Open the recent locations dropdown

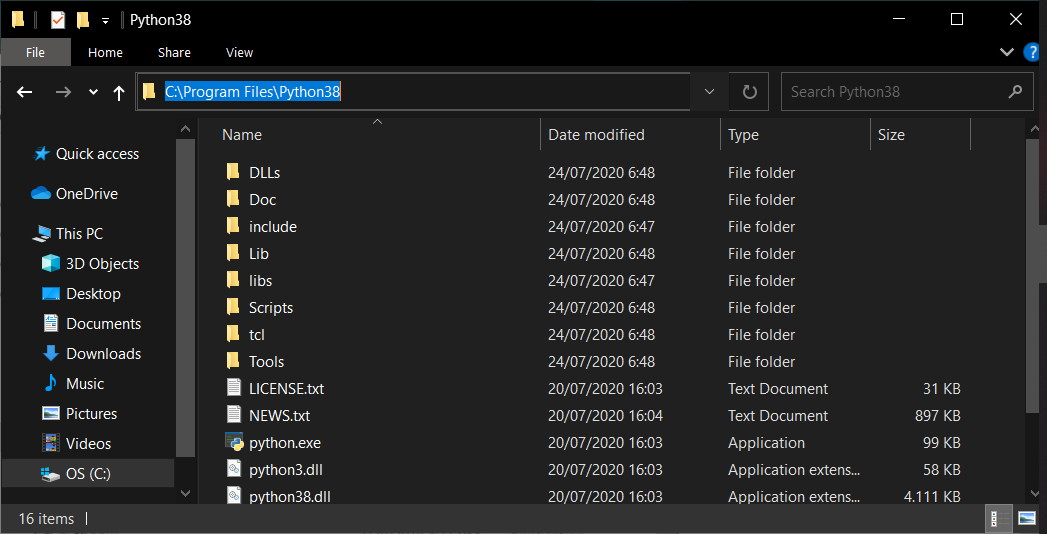(x=93, y=92)
